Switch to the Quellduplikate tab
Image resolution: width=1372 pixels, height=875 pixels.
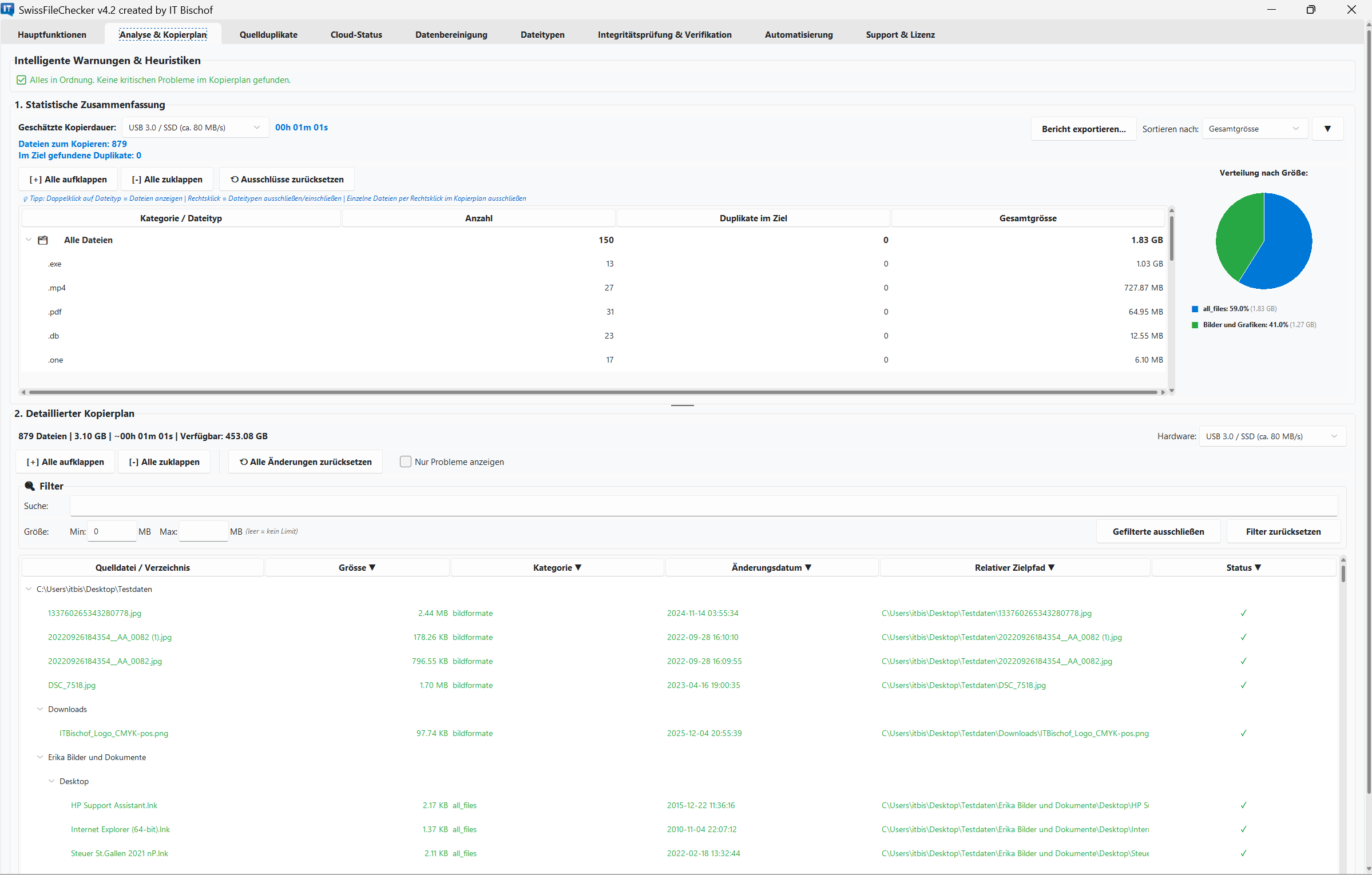coord(268,34)
